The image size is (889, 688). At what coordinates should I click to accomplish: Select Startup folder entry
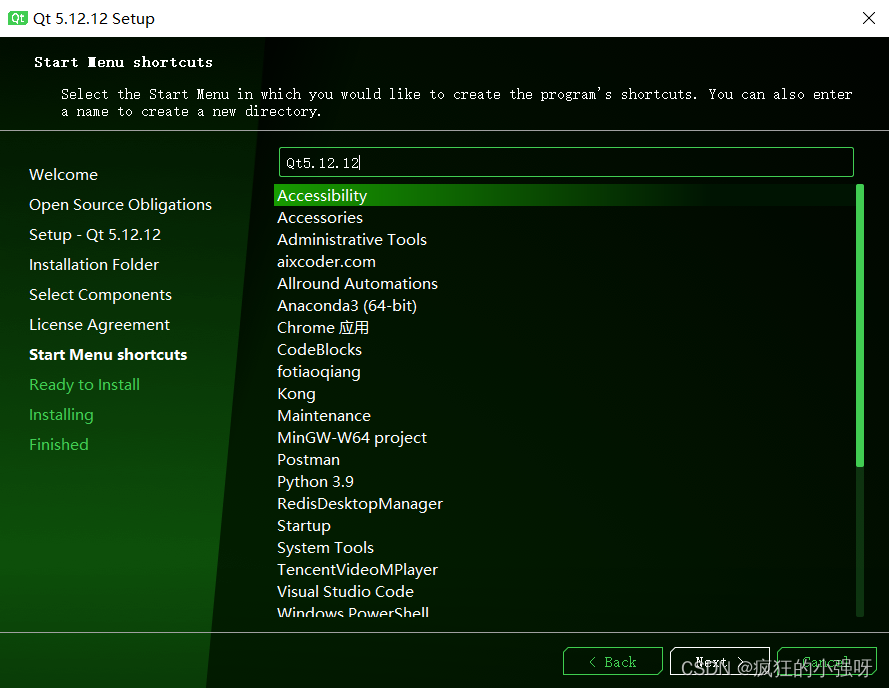click(x=564, y=525)
